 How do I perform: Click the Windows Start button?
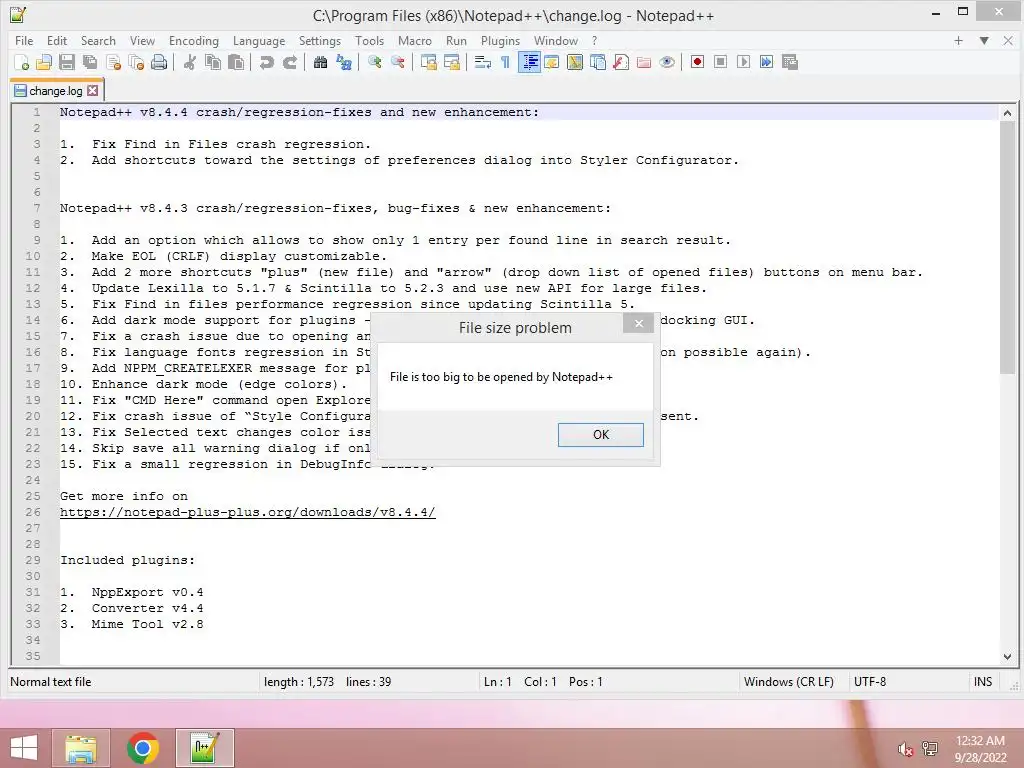(x=24, y=748)
